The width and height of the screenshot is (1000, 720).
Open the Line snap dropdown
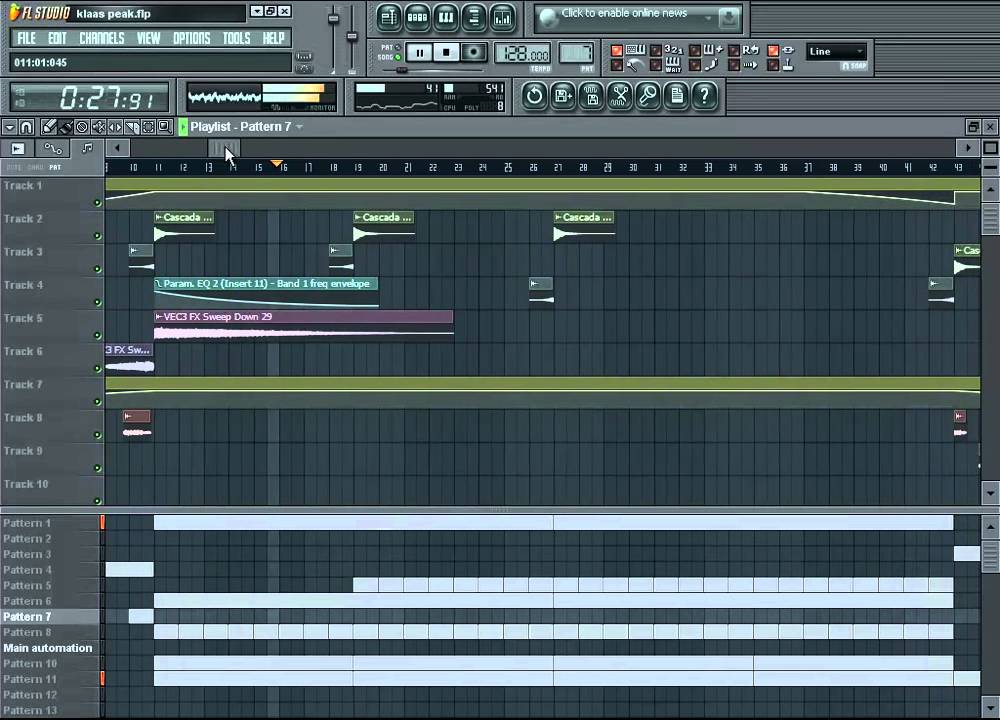pyautogui.click(x=836, y=52)
